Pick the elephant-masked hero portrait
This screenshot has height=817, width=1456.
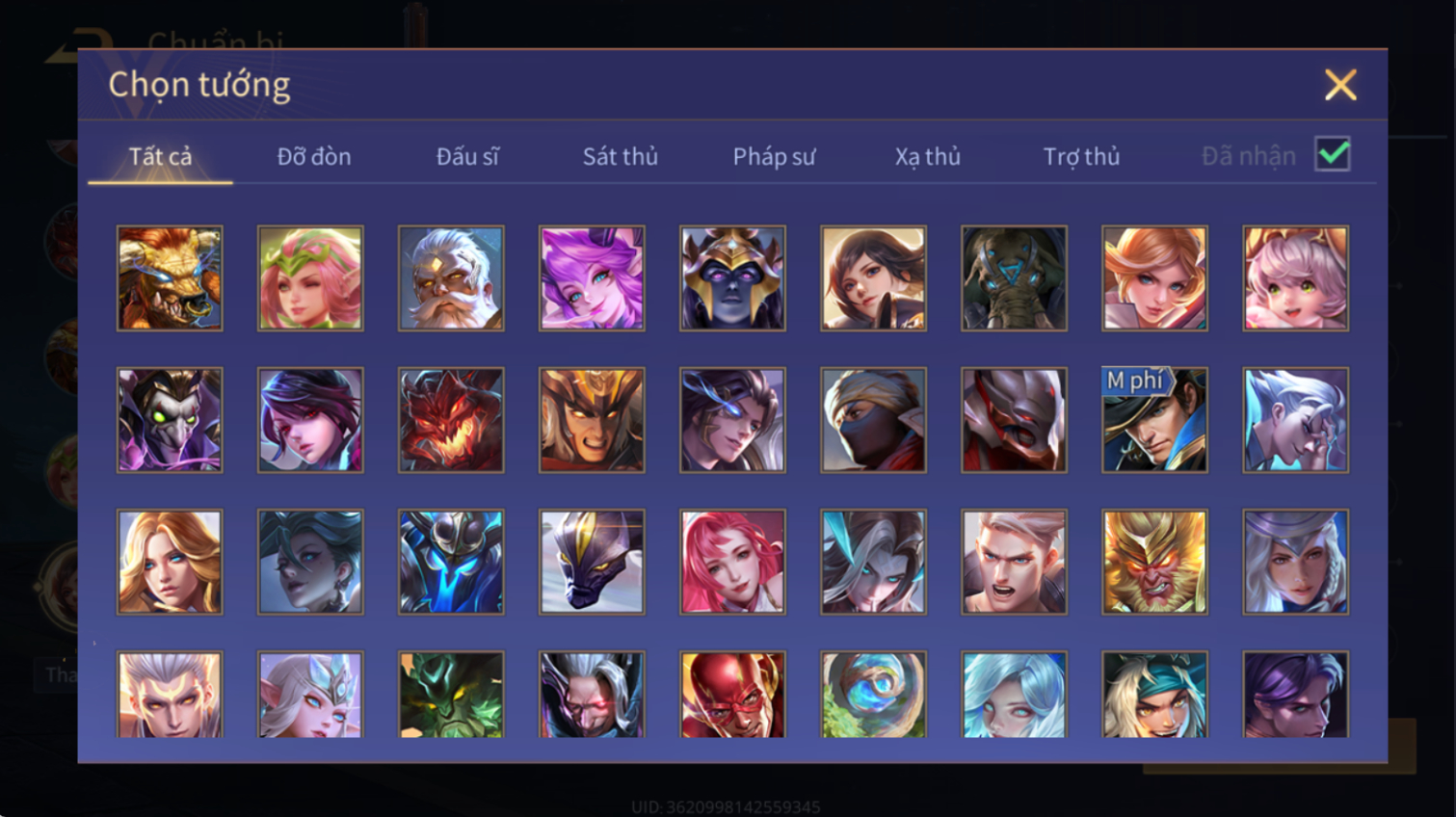(x=1014, y=278)
